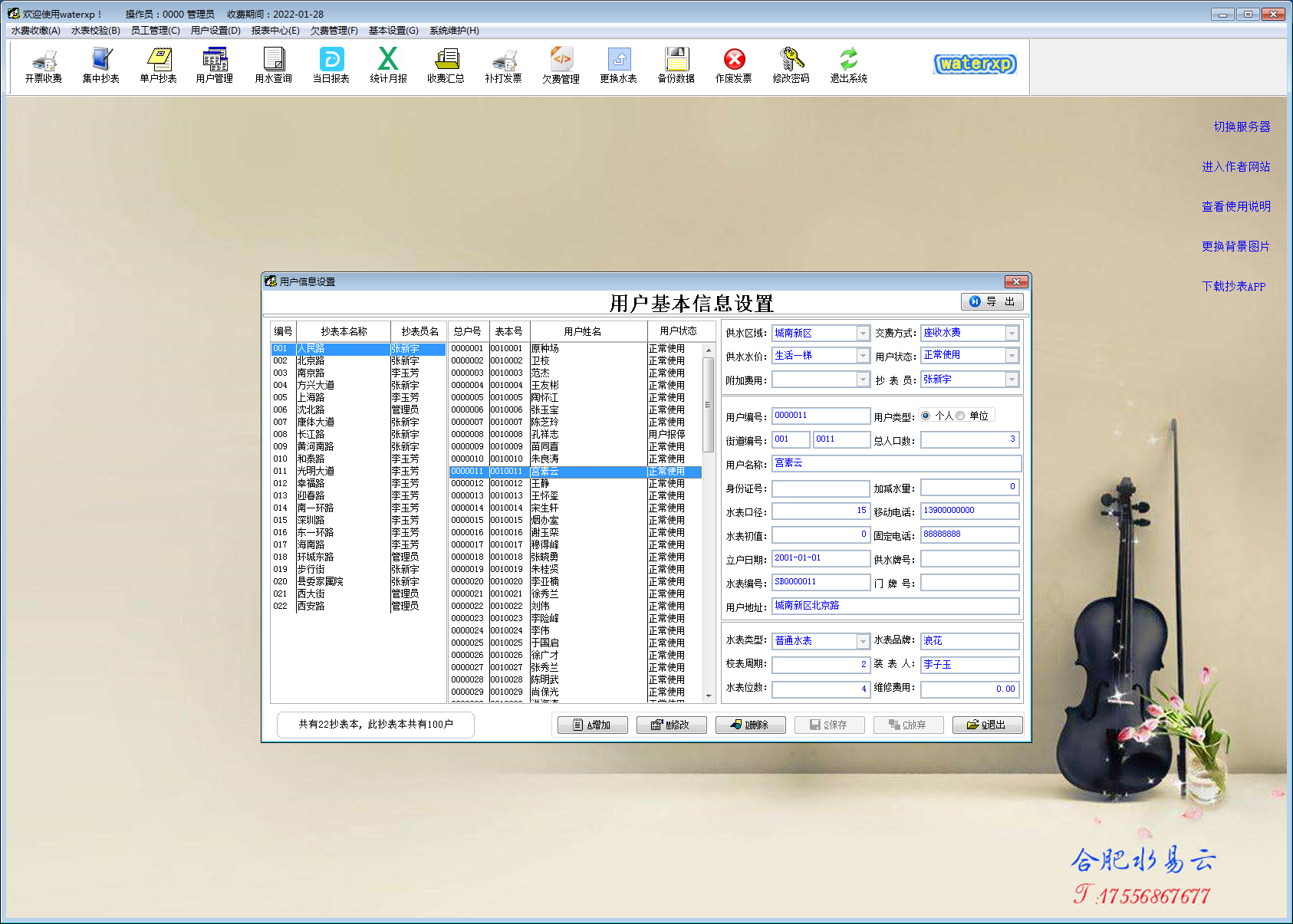Select the 单位 user type radio button
The width and height of the screenshot is (1293, 924).
pyautogui.click(x=960, y=416)
